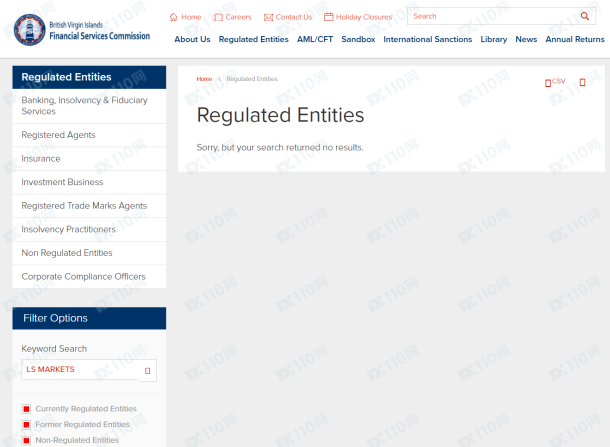
Task: Open Insurance sidebar item
Action: [89, 159]
